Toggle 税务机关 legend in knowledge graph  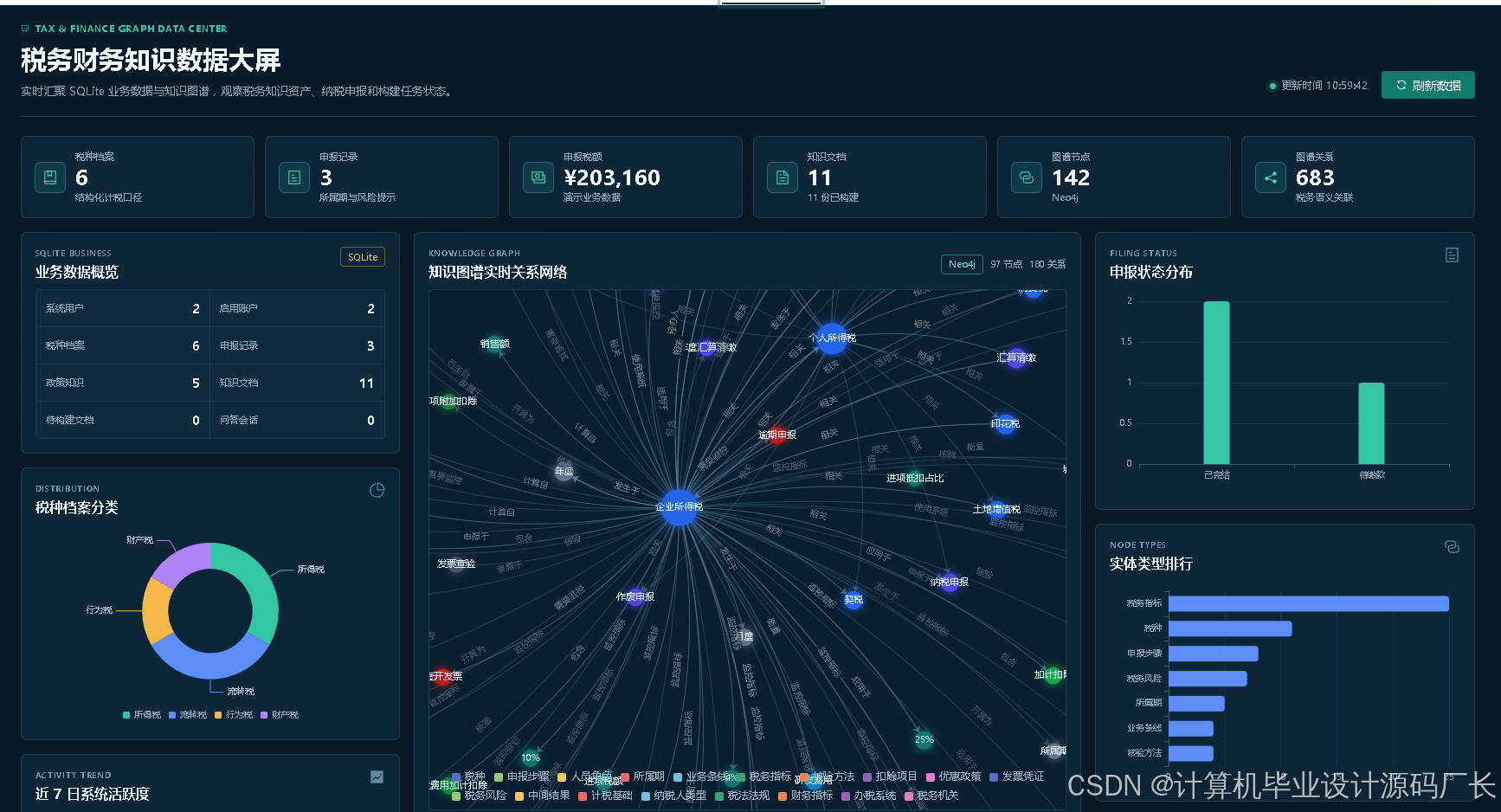(x=932, y=796)
